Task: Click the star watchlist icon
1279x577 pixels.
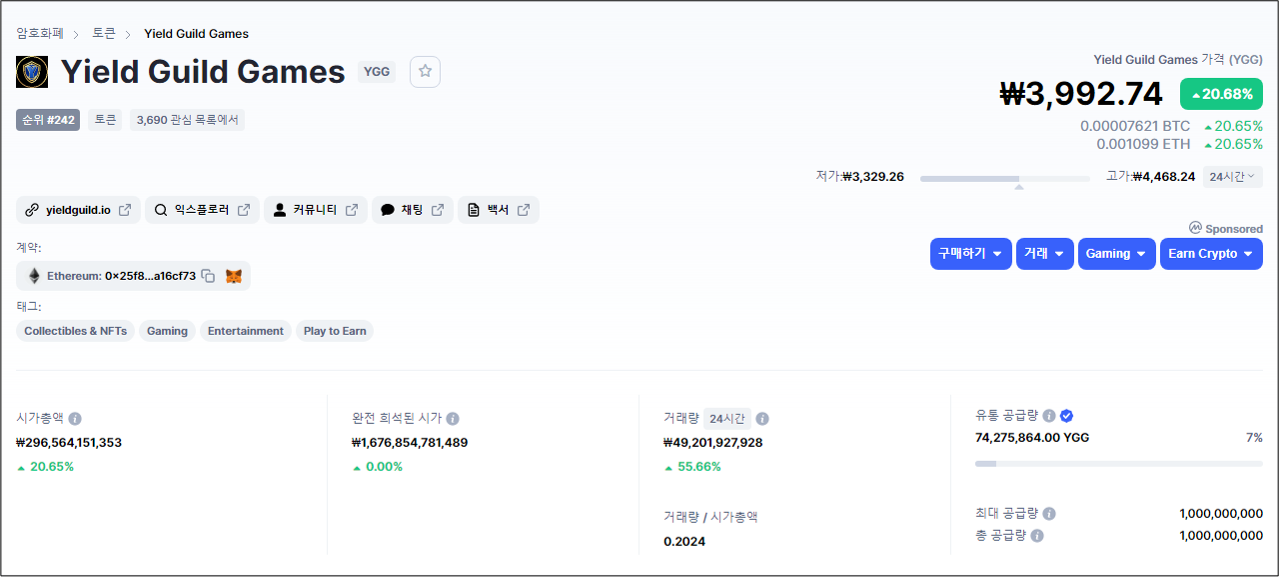Action: (x=425, y=72)
